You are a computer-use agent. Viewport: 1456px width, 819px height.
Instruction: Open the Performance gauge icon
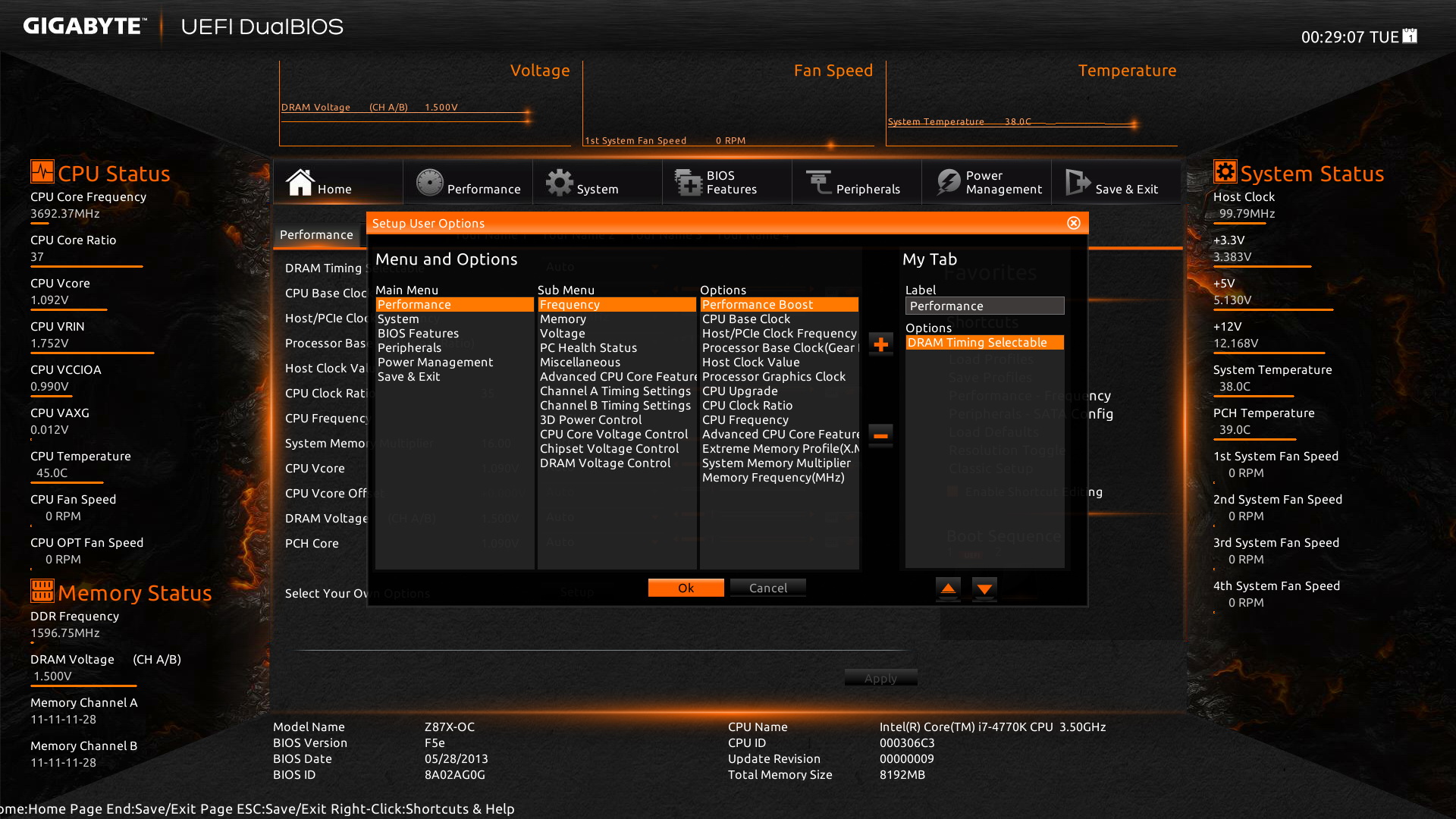tap(429, 182)
